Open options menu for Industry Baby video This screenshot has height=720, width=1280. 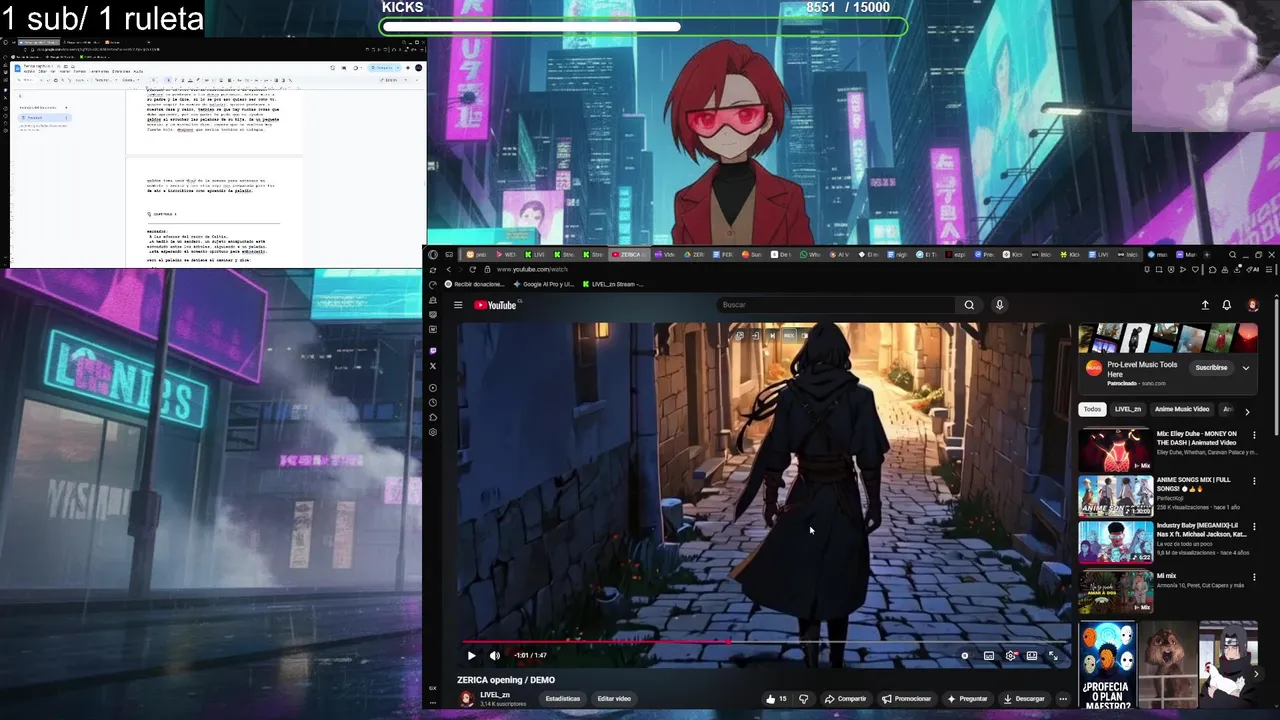(x=1254, y=527)
